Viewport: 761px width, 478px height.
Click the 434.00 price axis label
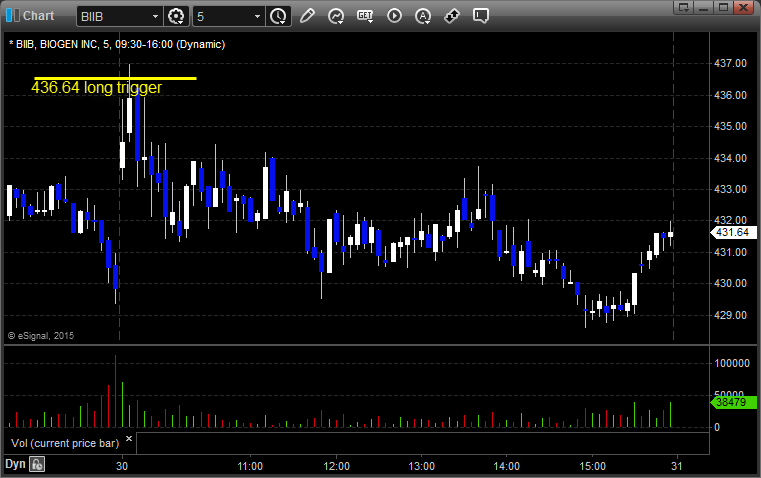tap(730, 158)
